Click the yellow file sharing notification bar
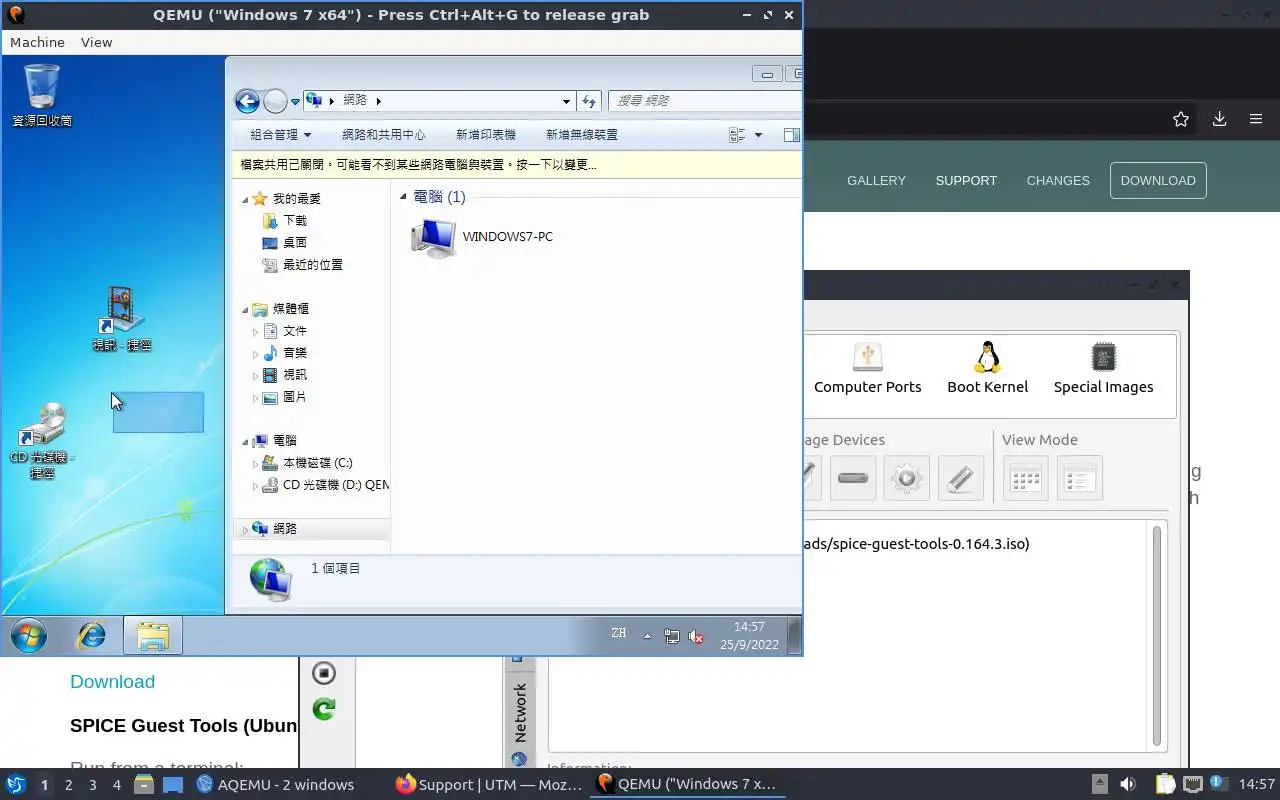This screenshot has width=1280, height=800. coord(518,165)
